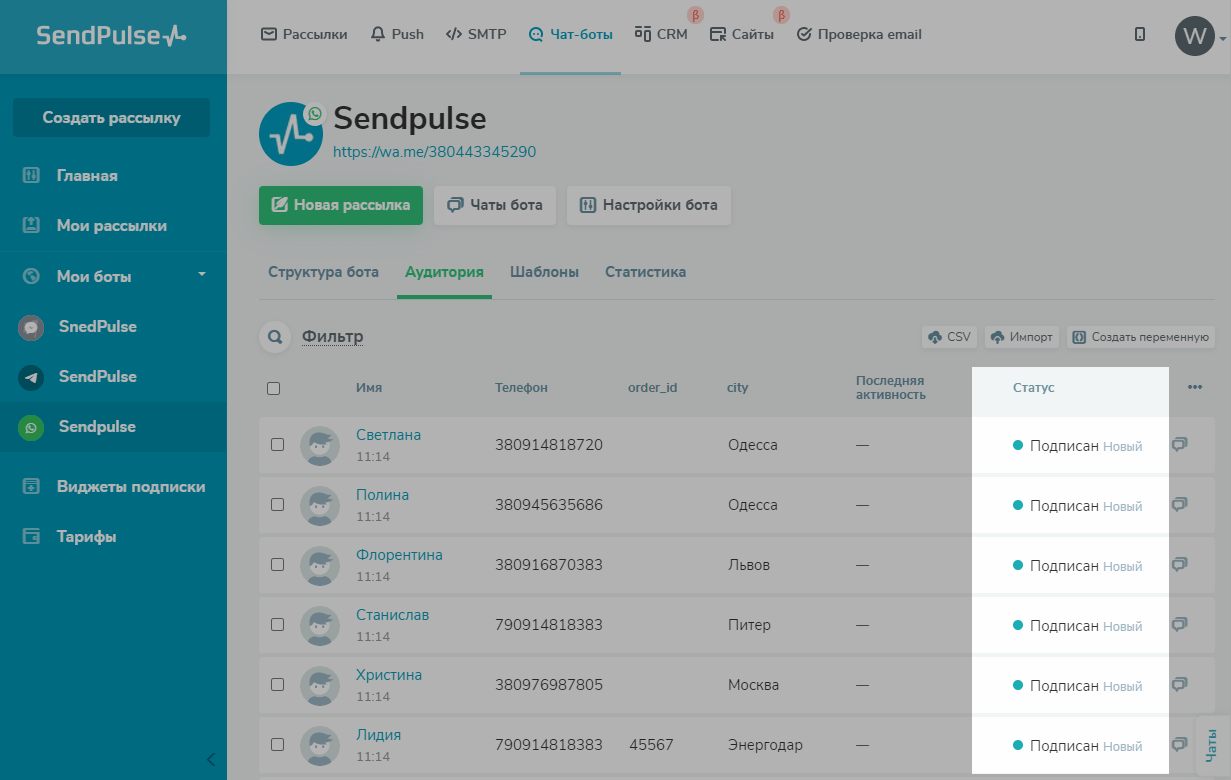Click order_id cell 45567

point(651,745)
